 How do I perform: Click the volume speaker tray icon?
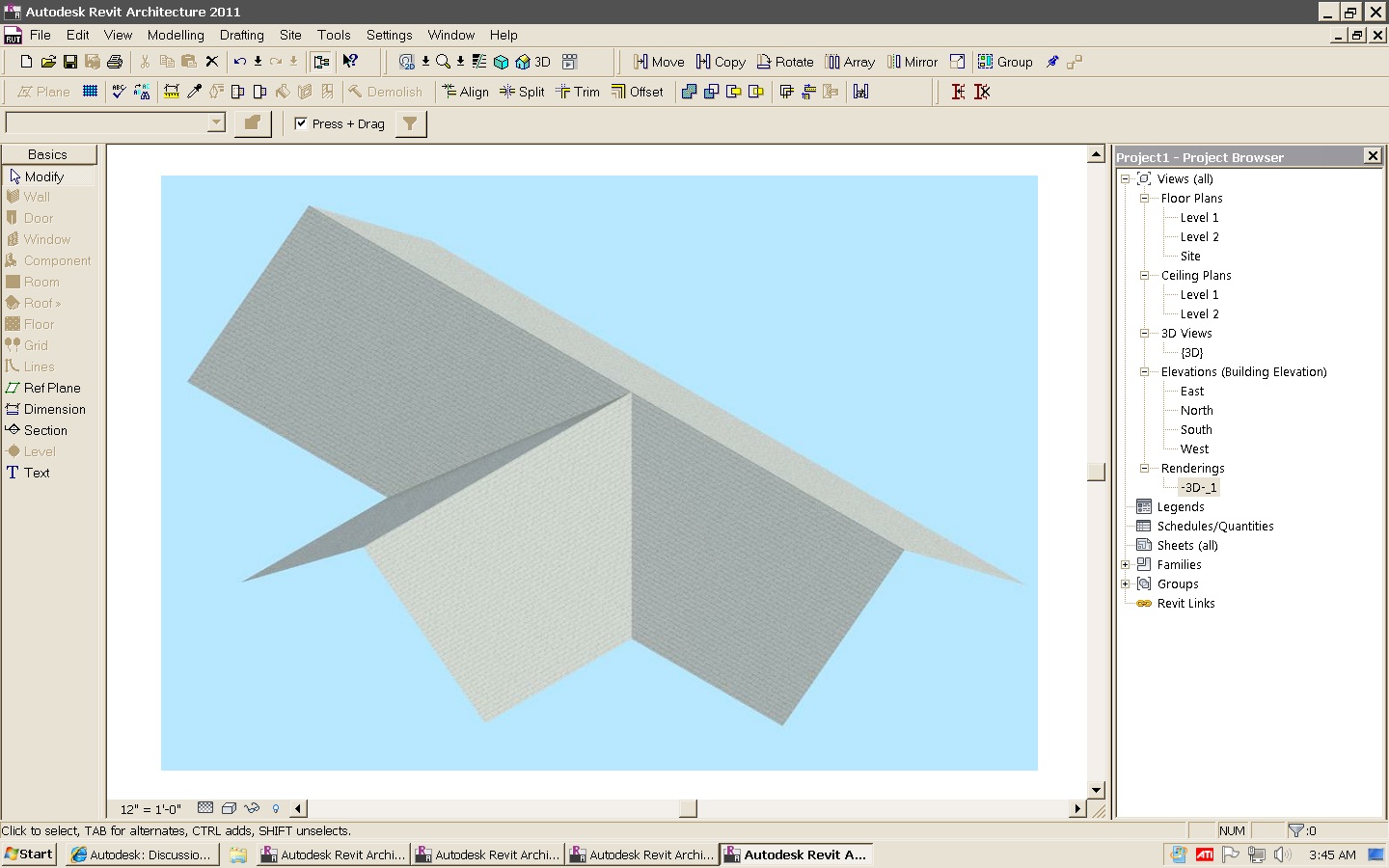tap(1282, 854)
